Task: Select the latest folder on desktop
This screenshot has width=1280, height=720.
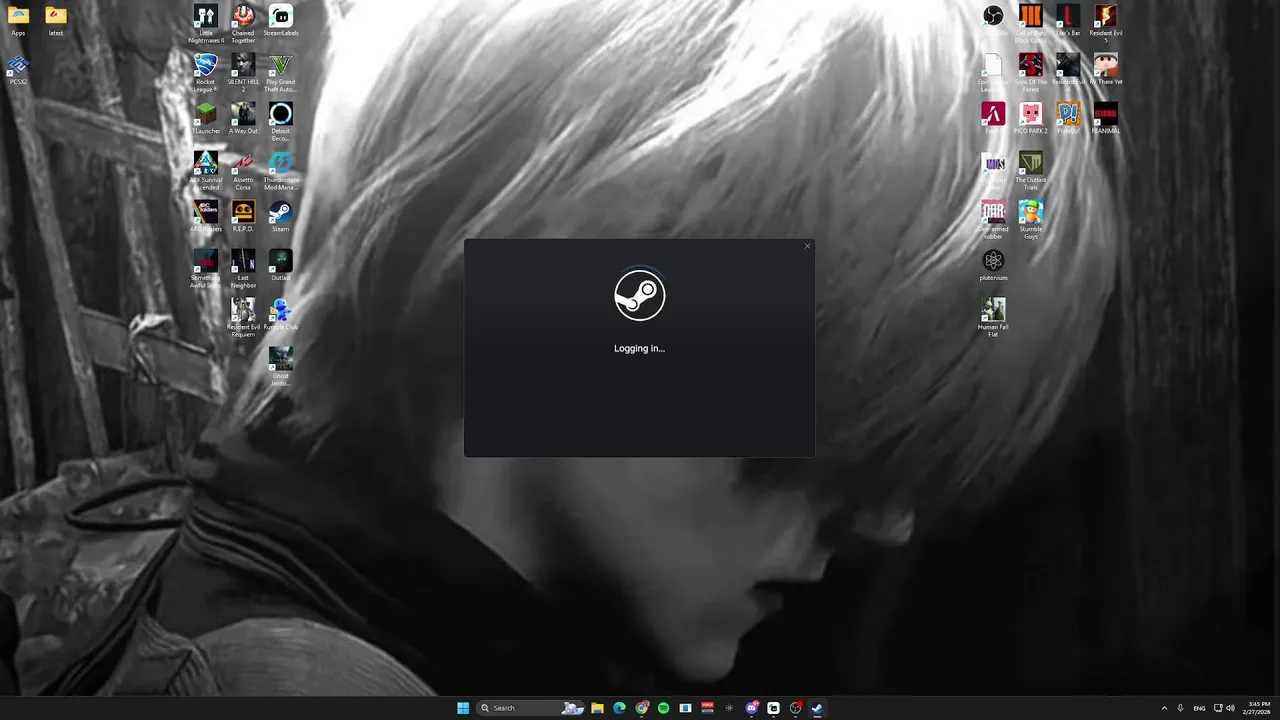Action: tap(56, 21)
